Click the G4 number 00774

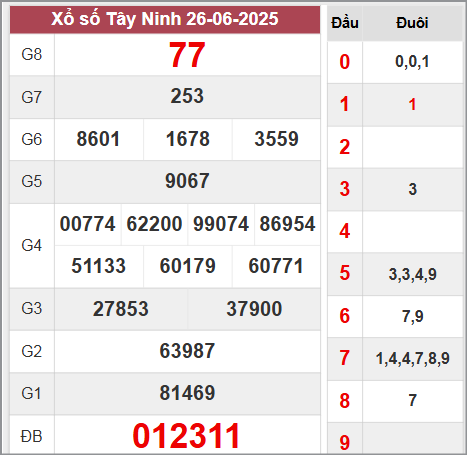pyautogui.click(x=88, y=224)
